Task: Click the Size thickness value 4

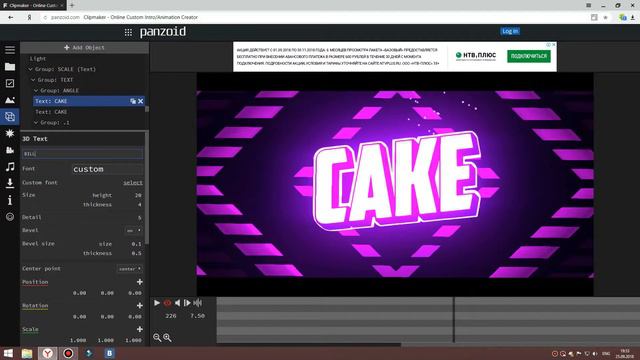Action: pos(140,205)
